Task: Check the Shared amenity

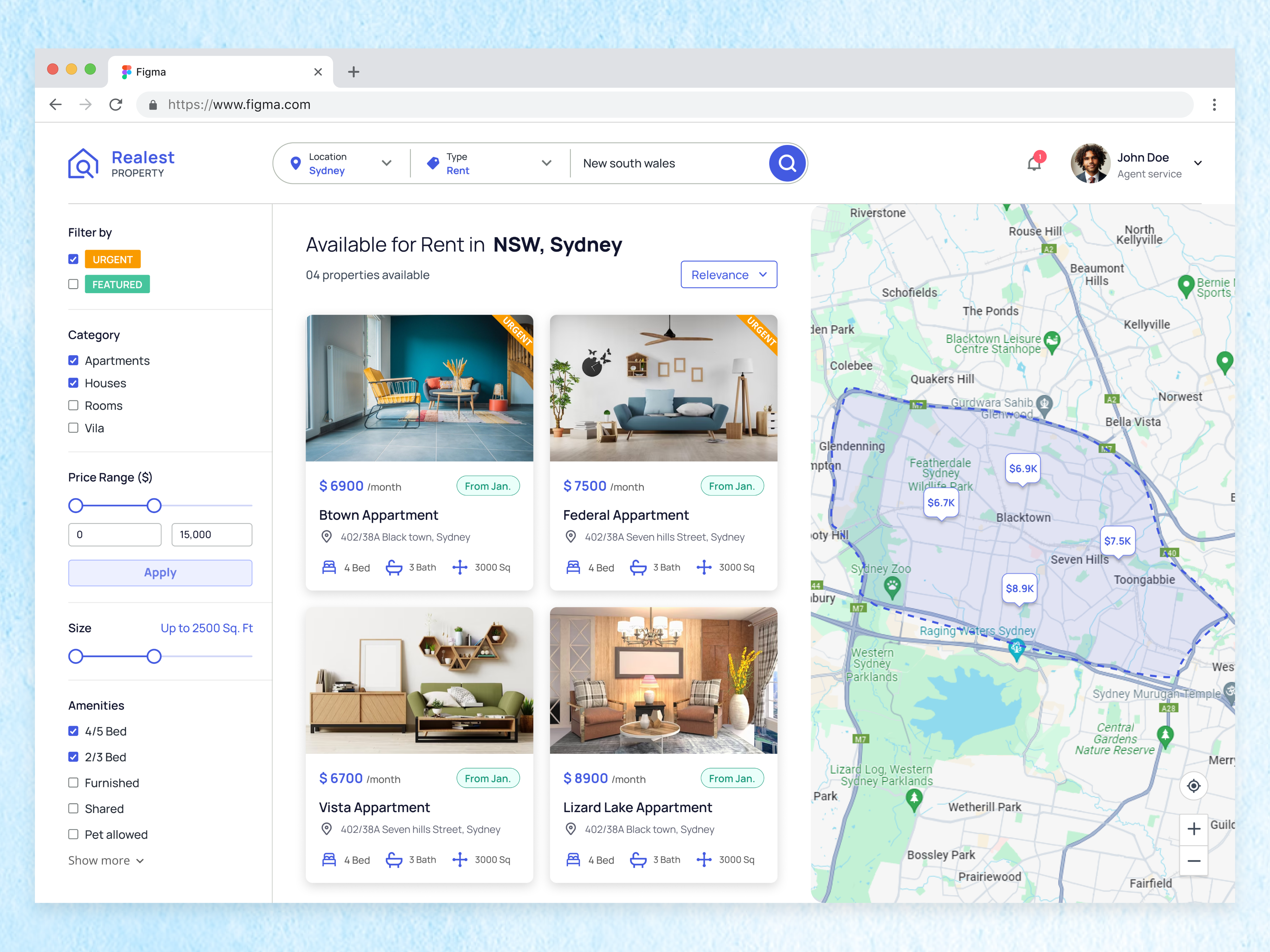Action: click(73, 809)
